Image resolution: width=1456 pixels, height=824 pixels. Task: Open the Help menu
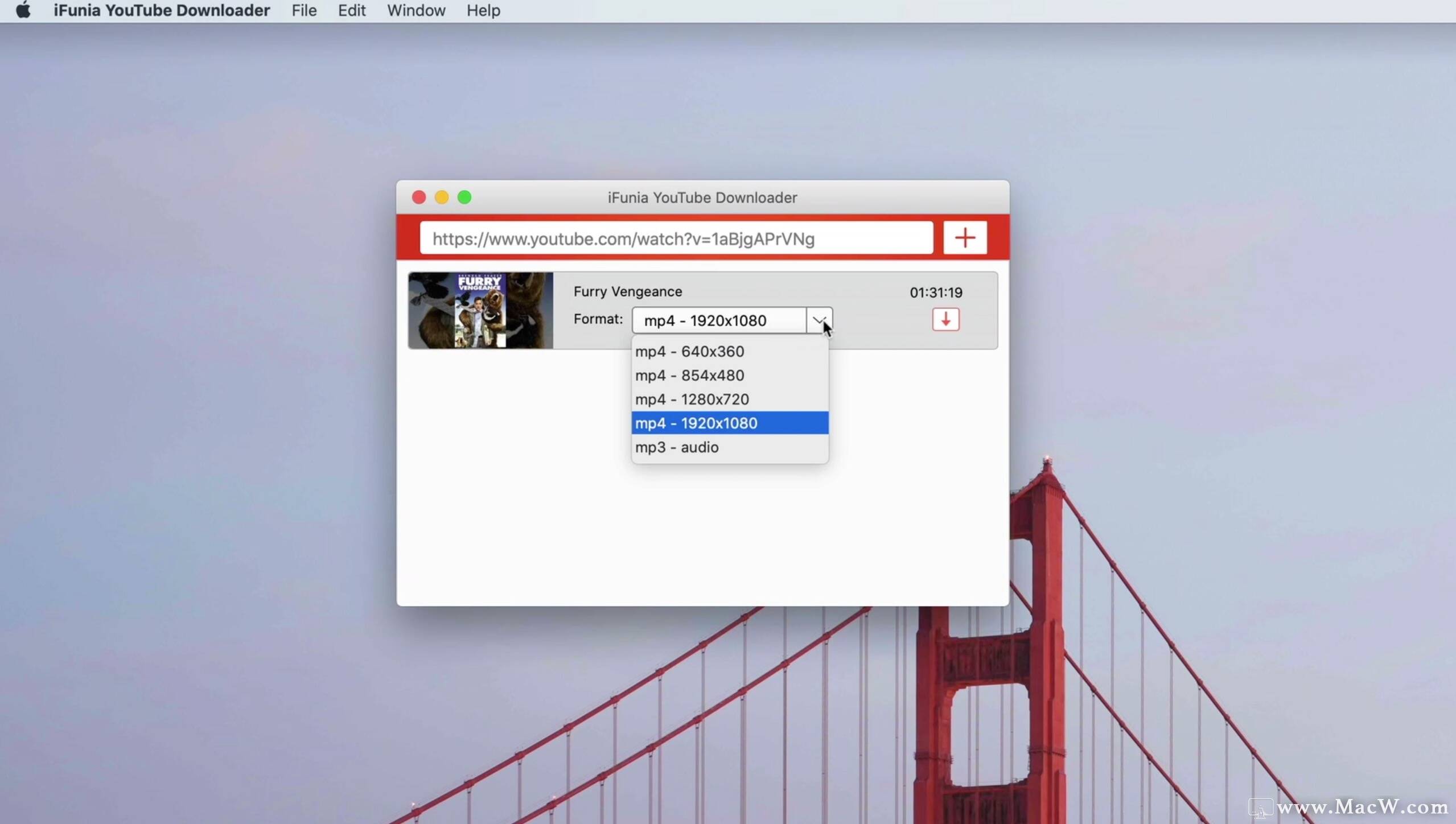[483, 10]
